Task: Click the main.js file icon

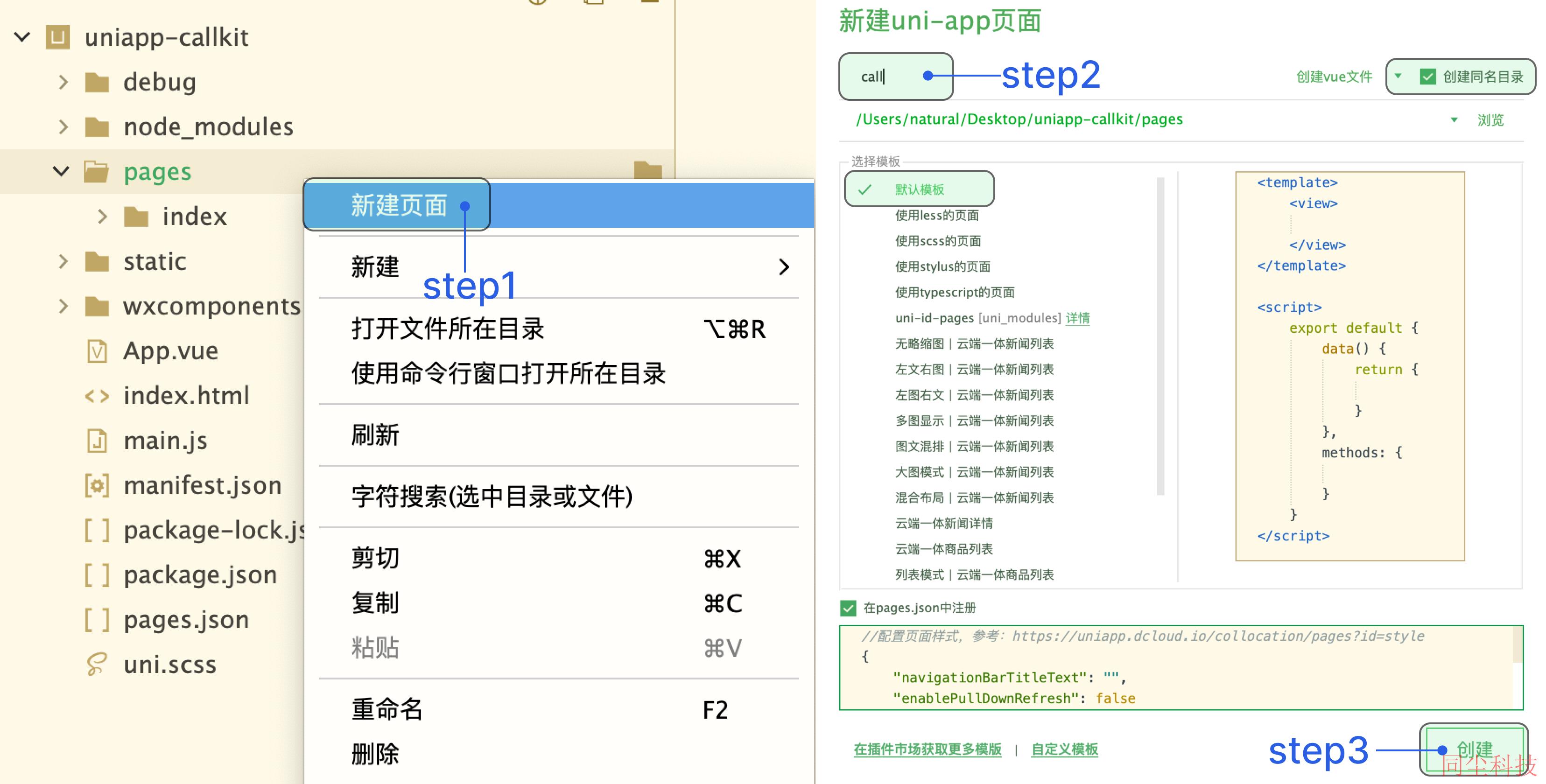Action: point(97,441)
